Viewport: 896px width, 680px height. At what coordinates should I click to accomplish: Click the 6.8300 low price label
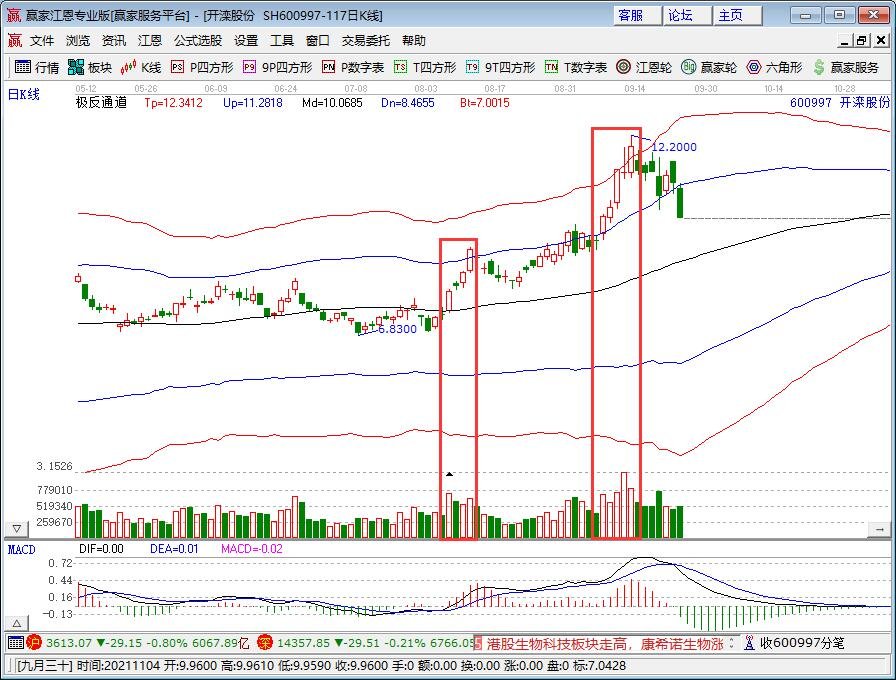point(397,329)
